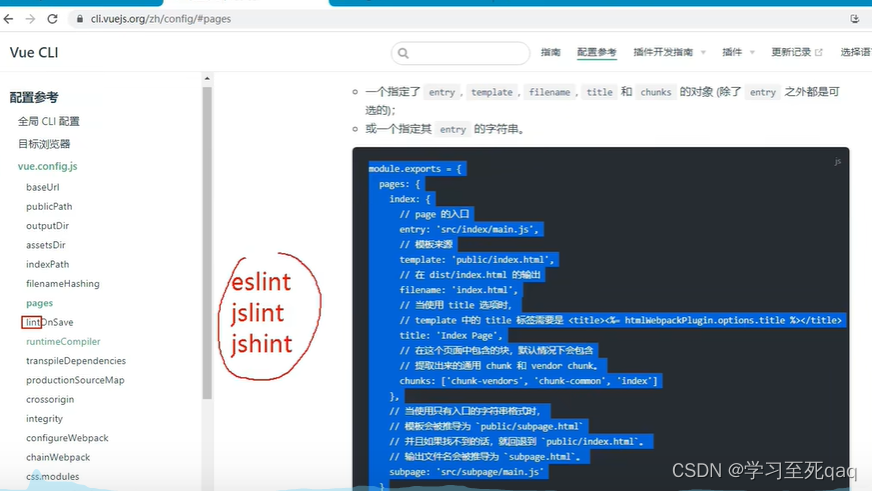Jump to outputDir in sidebar
872x491 pixels.
(47, 226)
